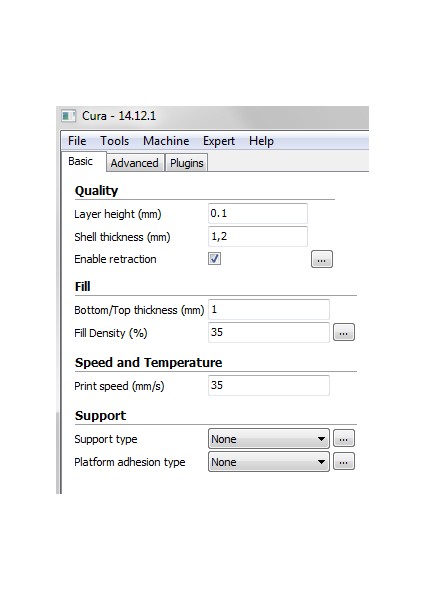Image resolution: width=424 pixels, height=600 pixels.
Task: Click the Quality section heading
Action: coord(96,191)
